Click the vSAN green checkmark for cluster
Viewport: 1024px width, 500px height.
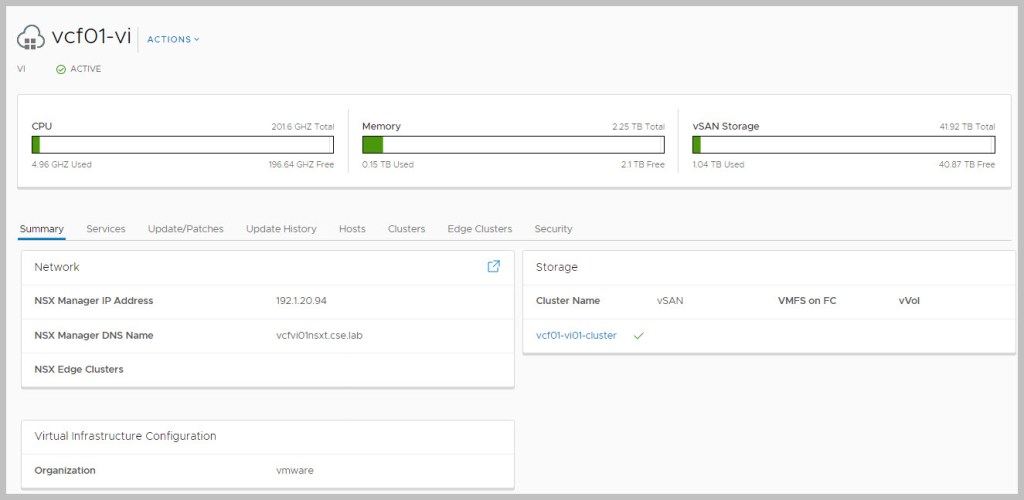coord(638,336)
